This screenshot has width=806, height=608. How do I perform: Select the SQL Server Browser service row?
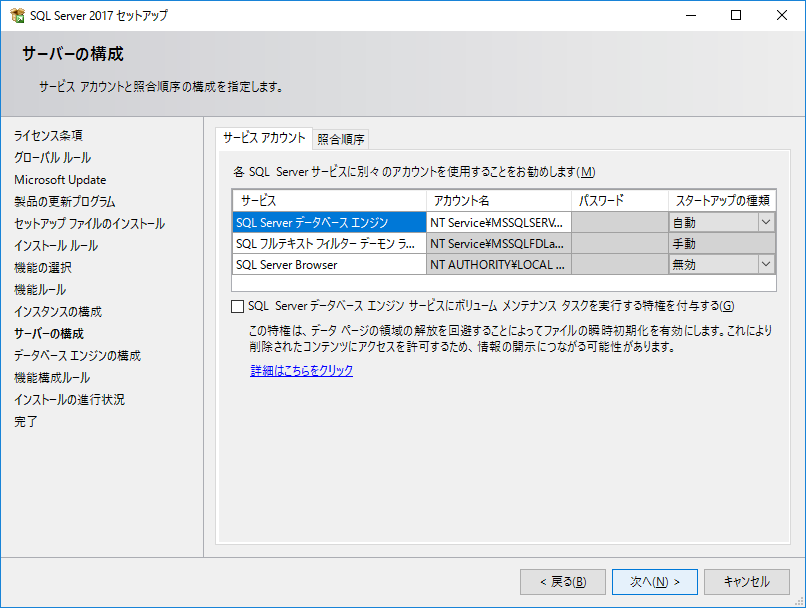[x=329, y=265]
